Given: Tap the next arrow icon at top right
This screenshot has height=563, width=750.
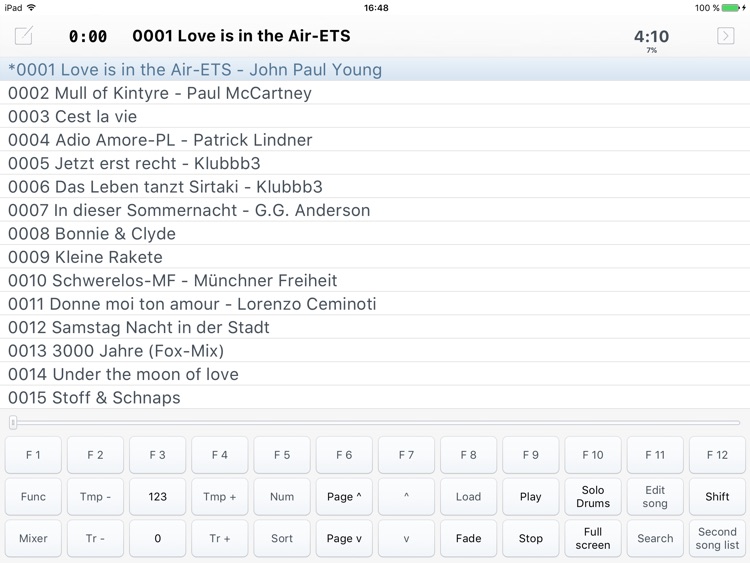Looking at the screenshot, I should (x=726, y=36).
